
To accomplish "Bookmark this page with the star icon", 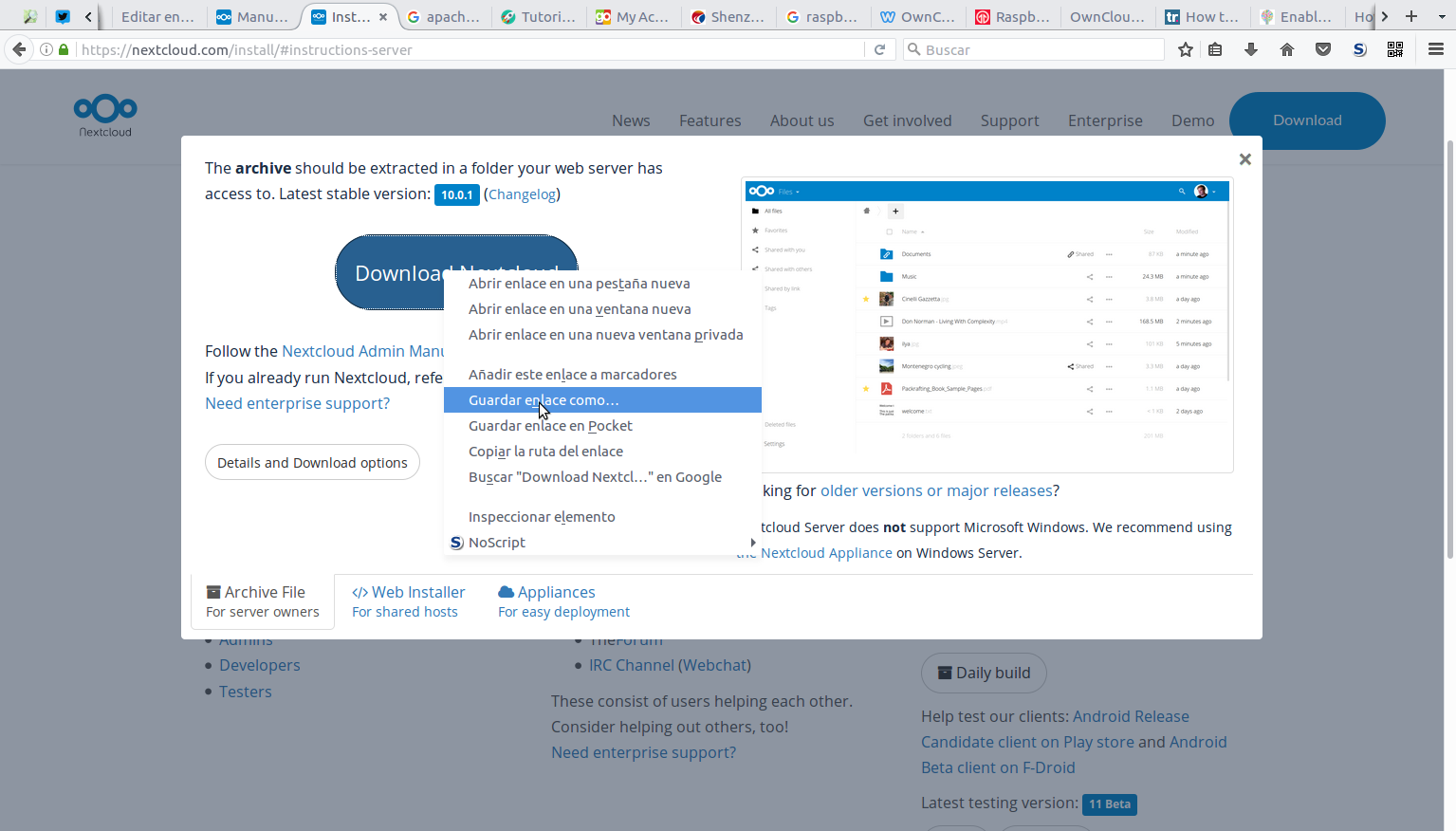I will [1186, 49].
